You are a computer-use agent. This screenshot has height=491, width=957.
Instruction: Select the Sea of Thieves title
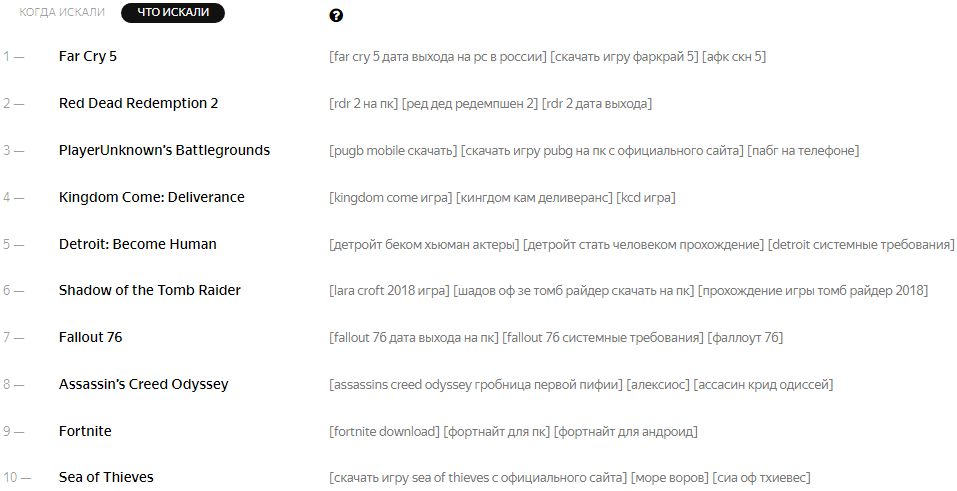tap(106, 477)
